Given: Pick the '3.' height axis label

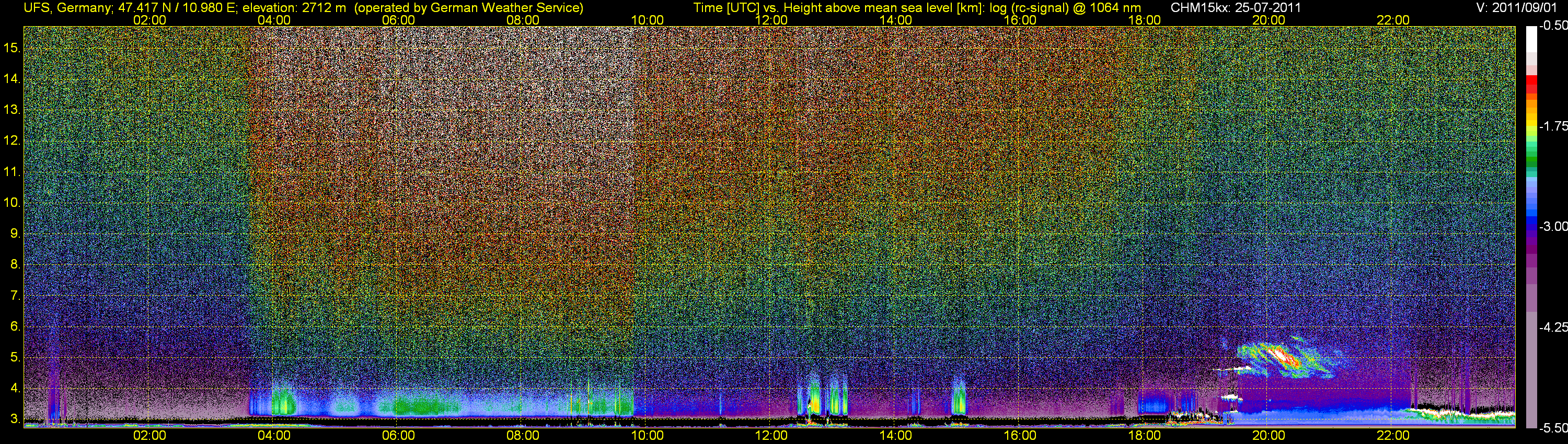Looking at the screenshot, I should (x=15, y=418).
